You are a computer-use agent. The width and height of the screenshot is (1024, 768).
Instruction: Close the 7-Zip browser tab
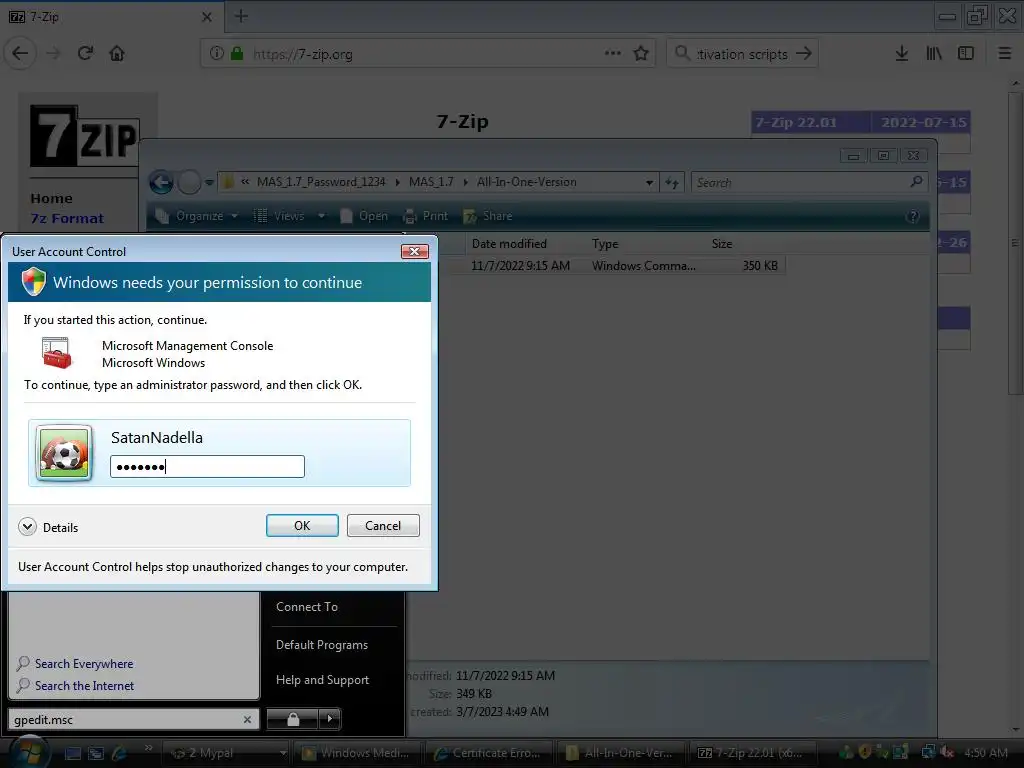coord(206,17)
